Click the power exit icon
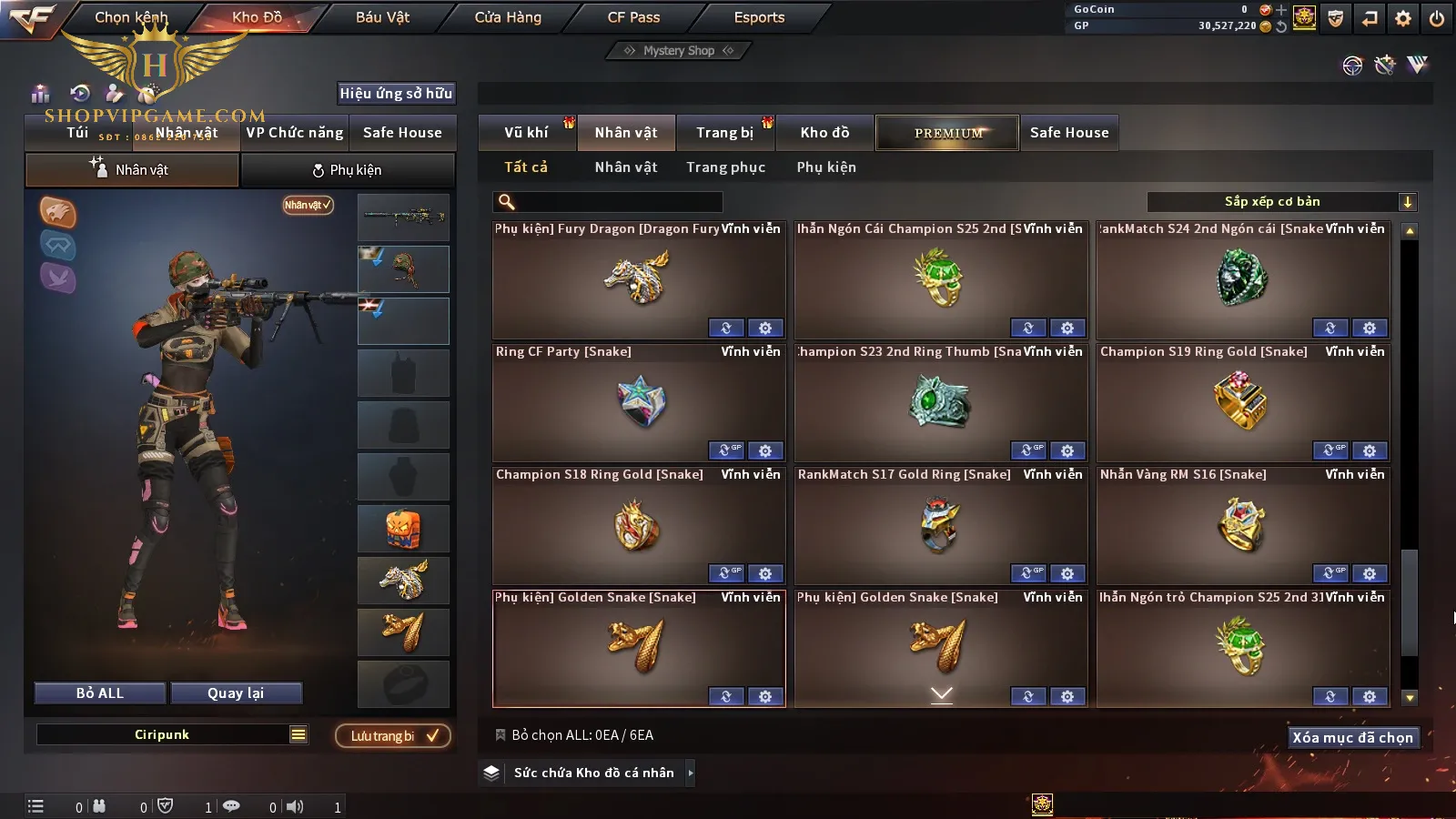The image size is (1456, 819). pos(1437,18)
